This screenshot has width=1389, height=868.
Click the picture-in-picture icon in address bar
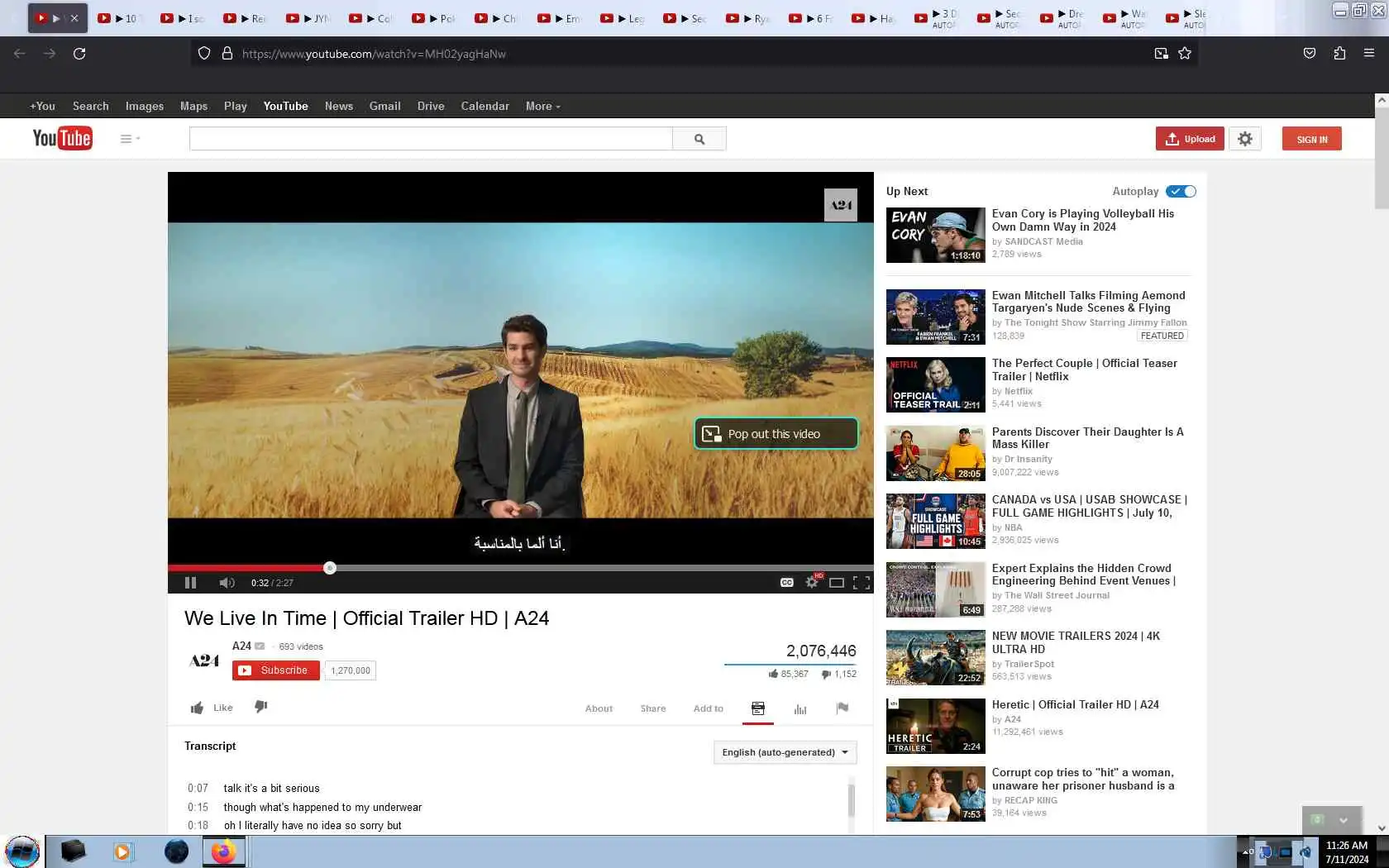click(1162, 54)
